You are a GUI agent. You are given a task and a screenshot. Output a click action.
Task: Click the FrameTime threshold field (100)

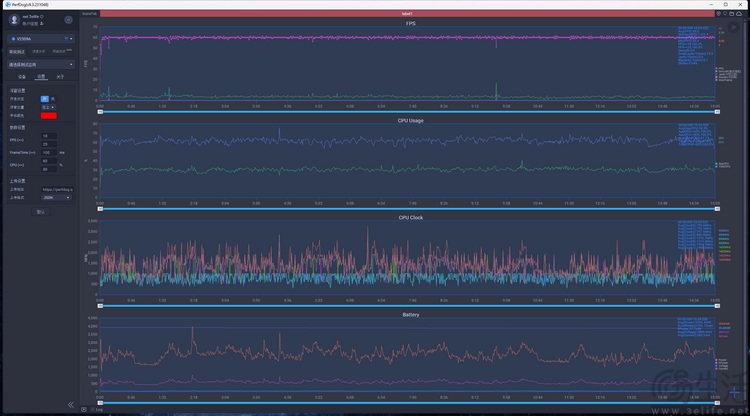(49, 153)
